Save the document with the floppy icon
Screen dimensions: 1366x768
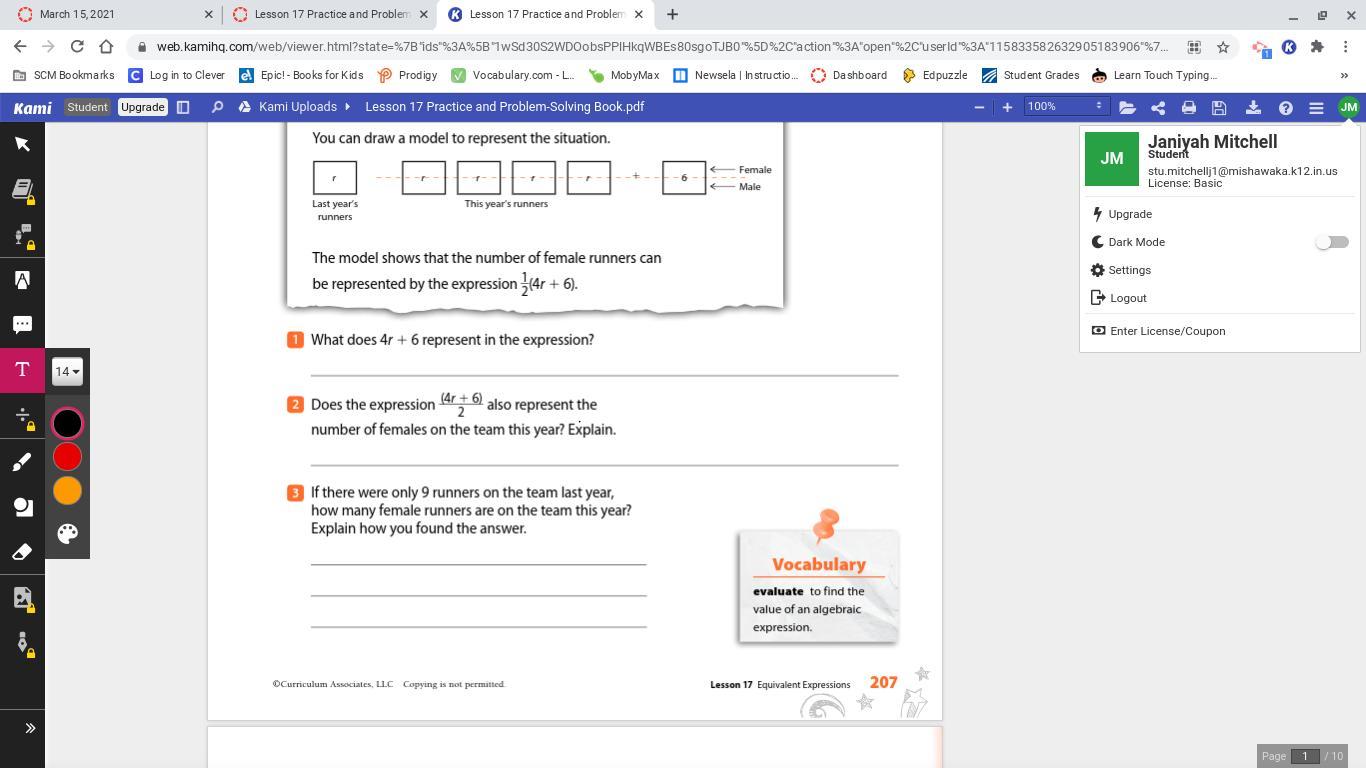1219,107
